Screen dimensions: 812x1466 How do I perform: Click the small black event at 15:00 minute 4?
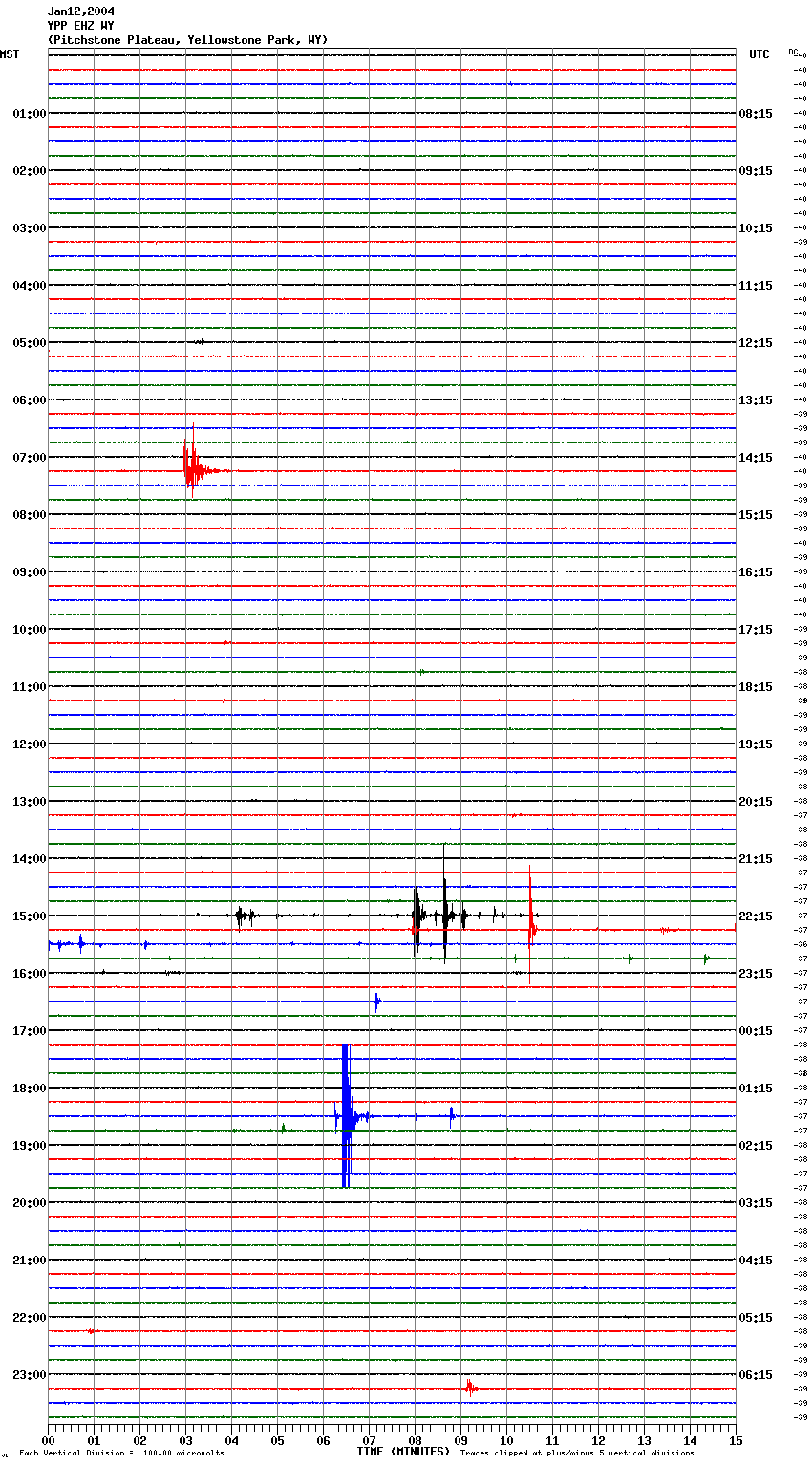coord(245,916)
